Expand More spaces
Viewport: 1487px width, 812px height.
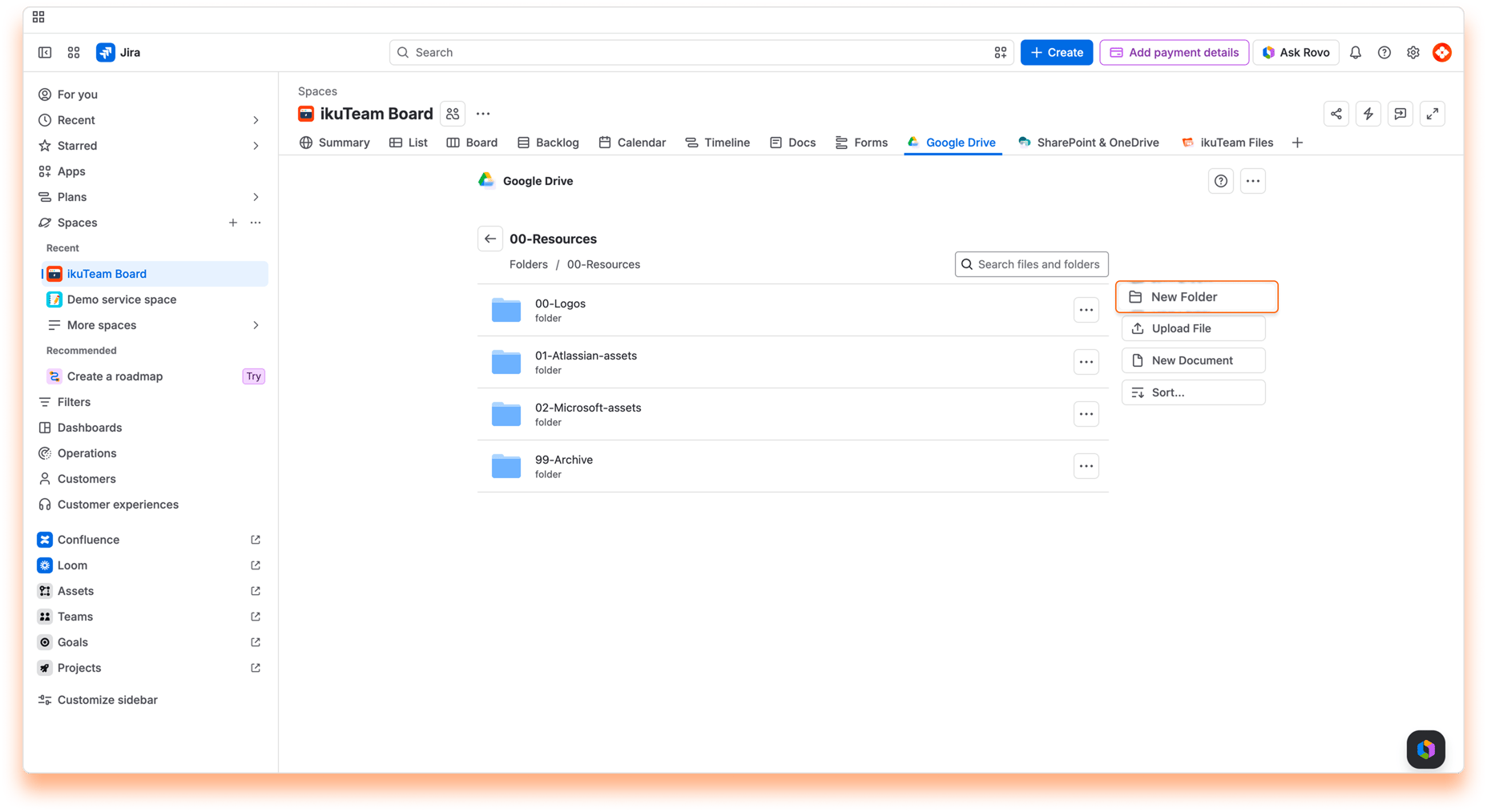(256, 325)
